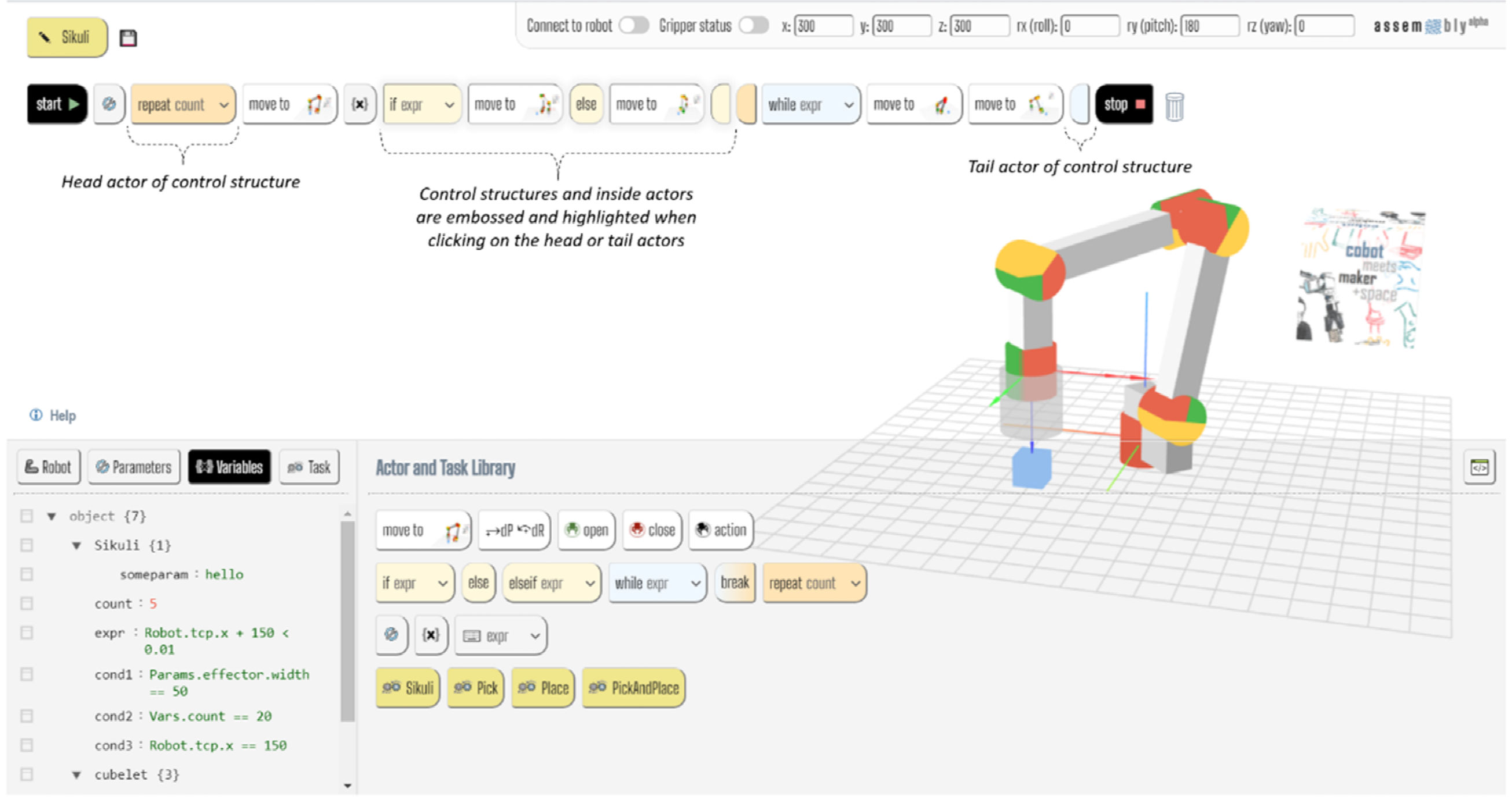Toggle the Gripper status switch
The height and width of the screenshot is (797, 1512).
[754, 25]
